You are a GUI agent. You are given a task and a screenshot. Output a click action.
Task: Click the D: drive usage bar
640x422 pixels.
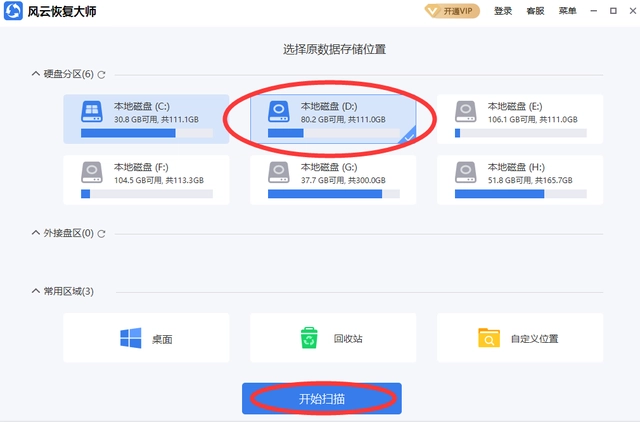pyautogui.click(x=334, y=133)
